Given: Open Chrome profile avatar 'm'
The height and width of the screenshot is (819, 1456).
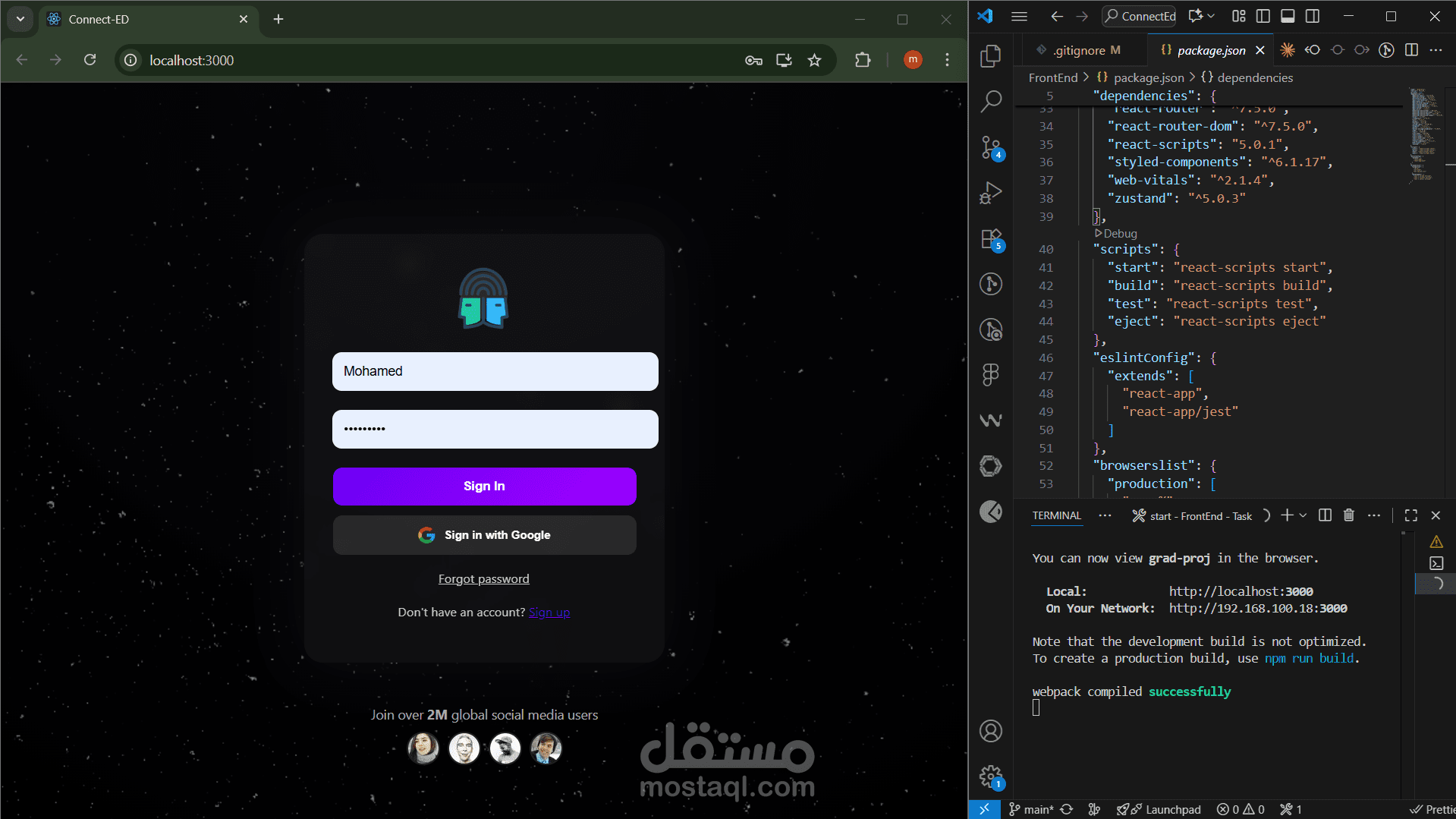Looking at the screenshot, I should 913,60.
